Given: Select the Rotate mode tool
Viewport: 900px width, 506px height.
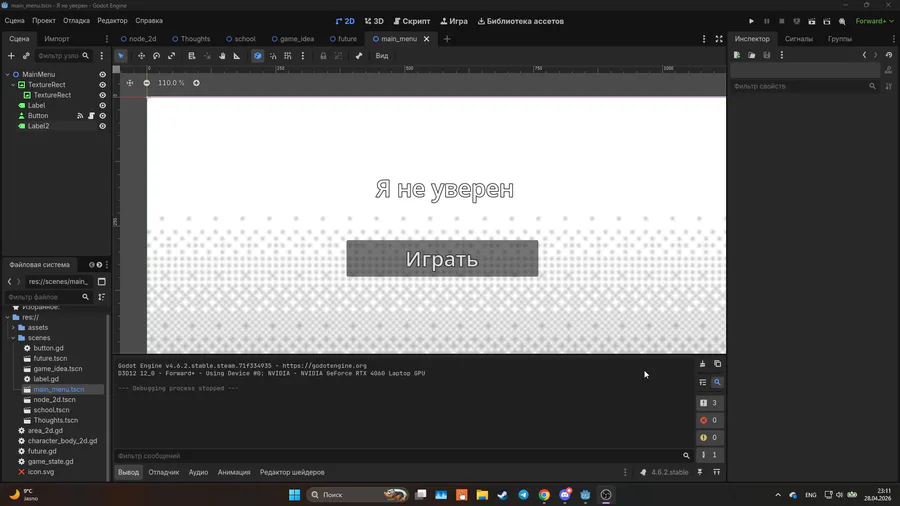Looking at the screenshot, I should tap(156, 56).
